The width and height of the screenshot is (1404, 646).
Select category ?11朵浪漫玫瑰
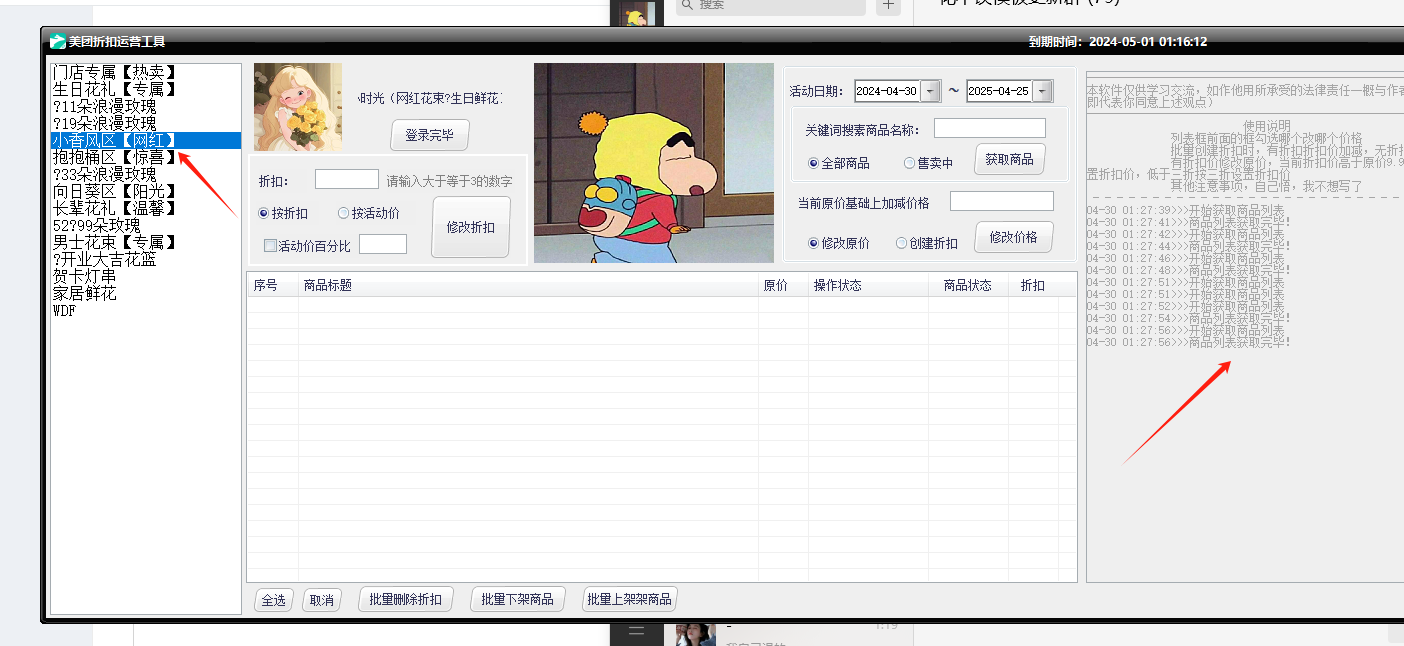pos(146,106)
